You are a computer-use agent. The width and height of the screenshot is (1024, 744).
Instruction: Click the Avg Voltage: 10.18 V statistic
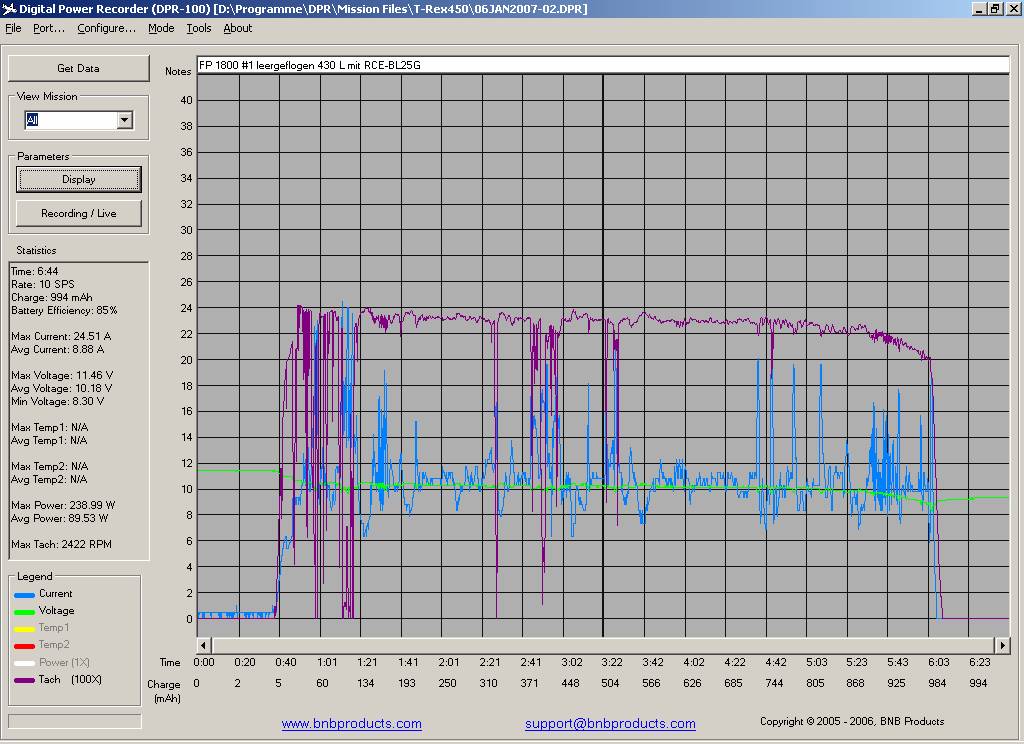(x=61, y=388)
